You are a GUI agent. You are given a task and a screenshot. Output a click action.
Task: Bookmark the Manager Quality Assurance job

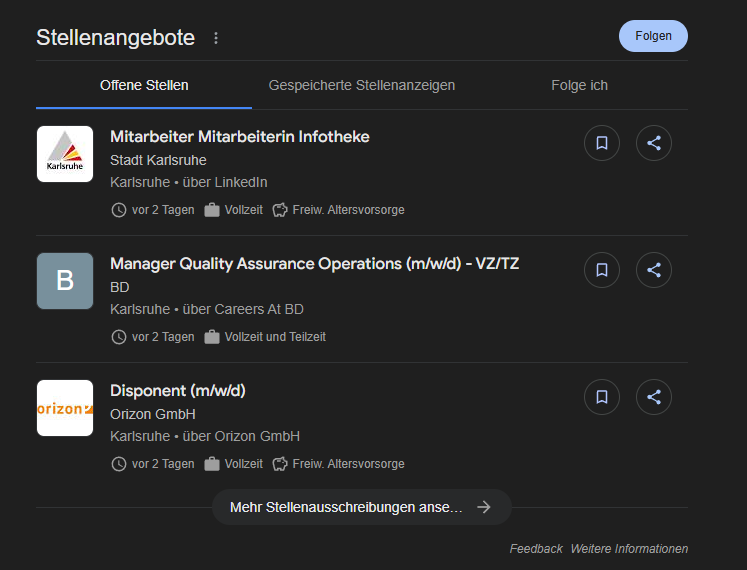pyautogui.click(x=602, y=270)
